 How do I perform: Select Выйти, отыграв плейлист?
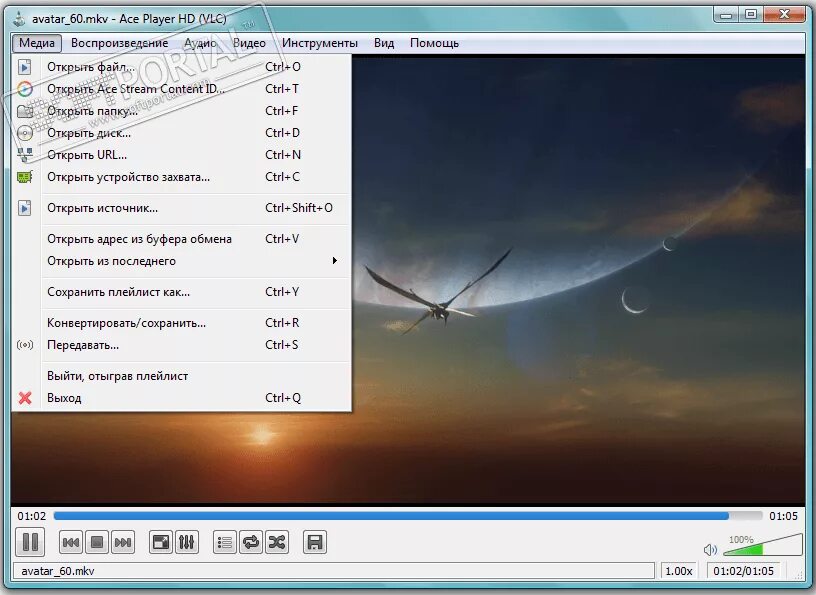point(181,376)
